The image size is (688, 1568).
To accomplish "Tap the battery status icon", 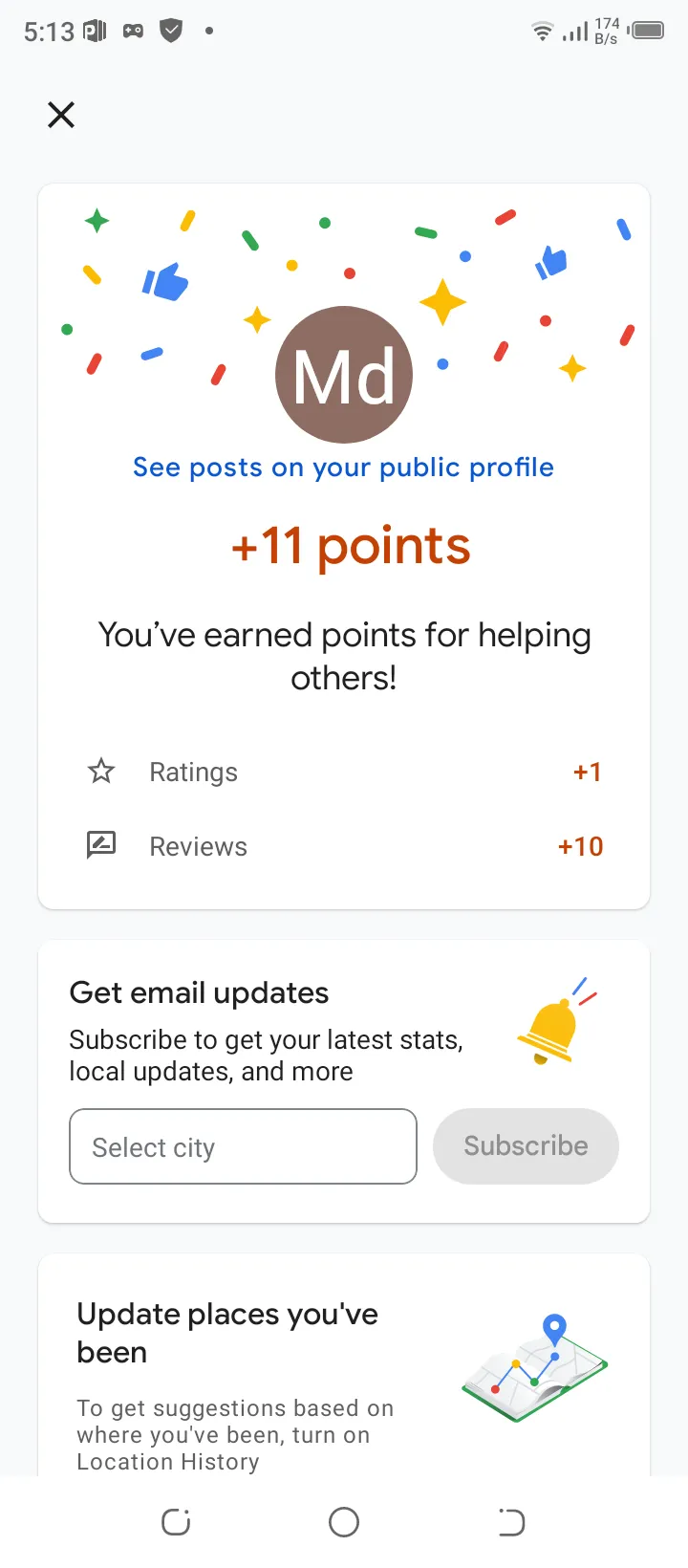I will tap(647, 31).
